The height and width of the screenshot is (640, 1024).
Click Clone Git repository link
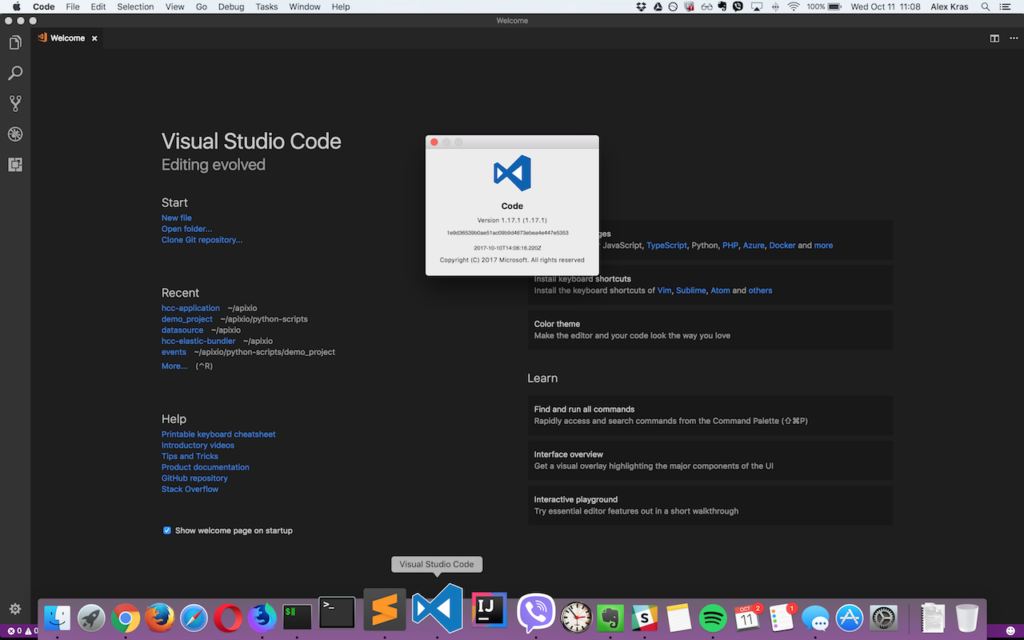pos(201,240)
